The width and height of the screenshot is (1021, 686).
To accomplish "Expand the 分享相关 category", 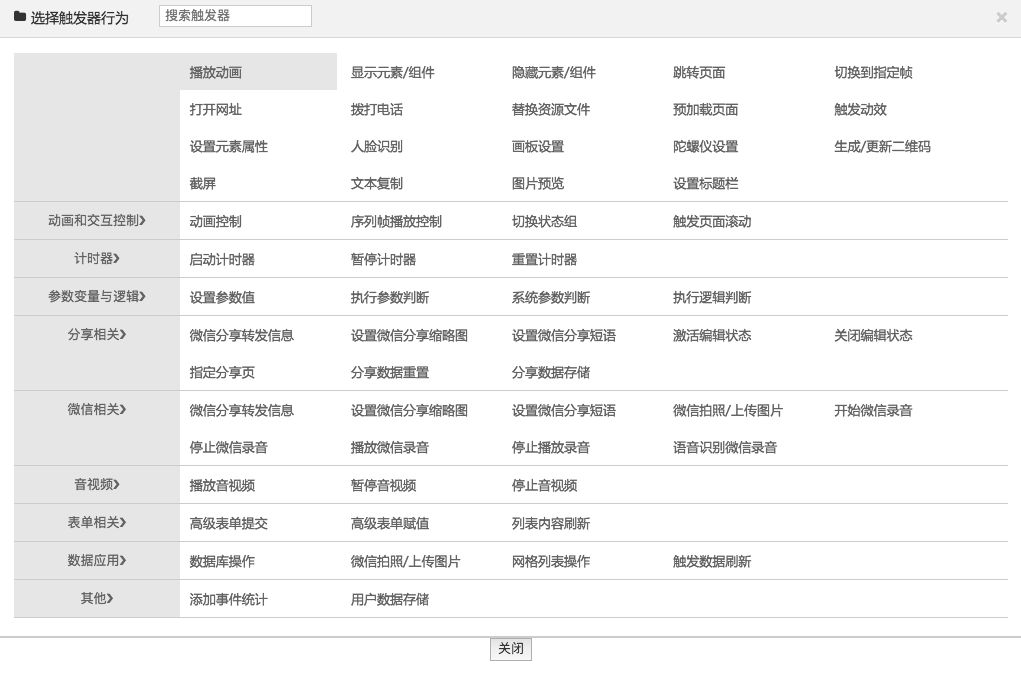I will pos(96,335).
